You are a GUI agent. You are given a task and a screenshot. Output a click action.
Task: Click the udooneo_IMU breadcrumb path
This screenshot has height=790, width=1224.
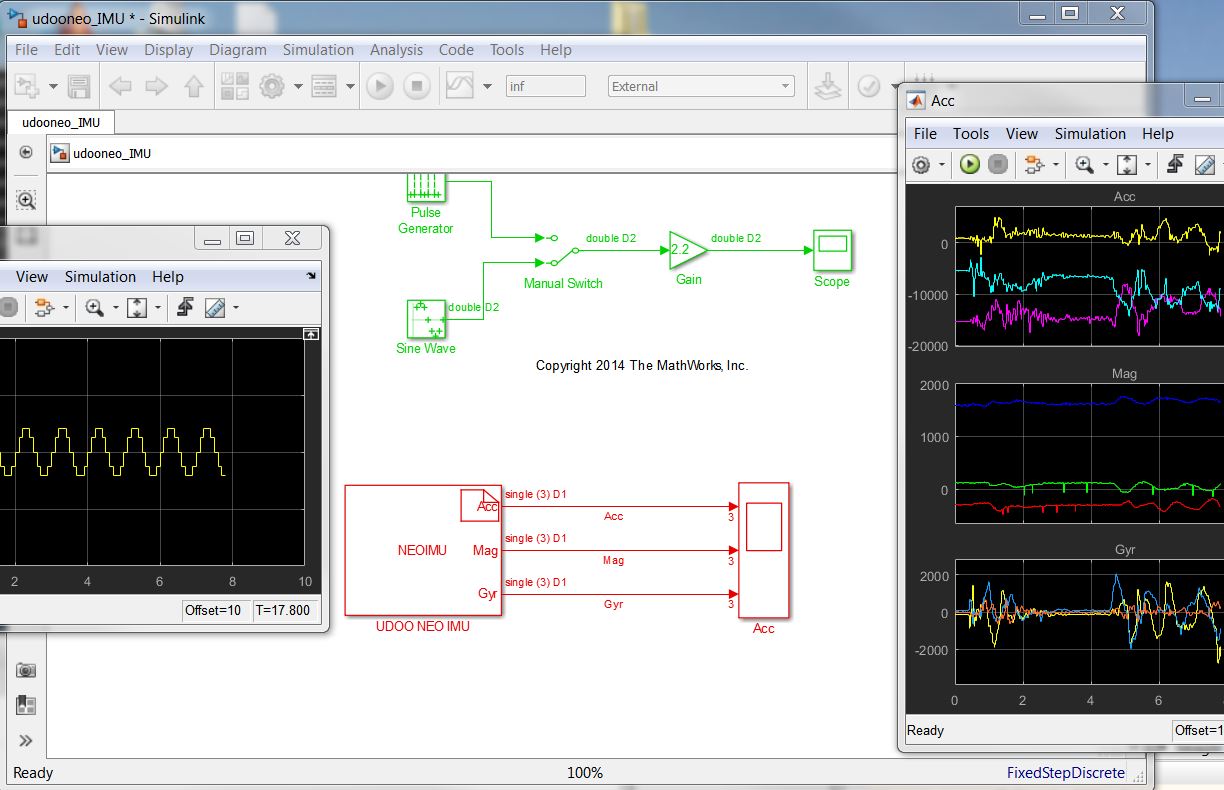click(x=112, y=154)
